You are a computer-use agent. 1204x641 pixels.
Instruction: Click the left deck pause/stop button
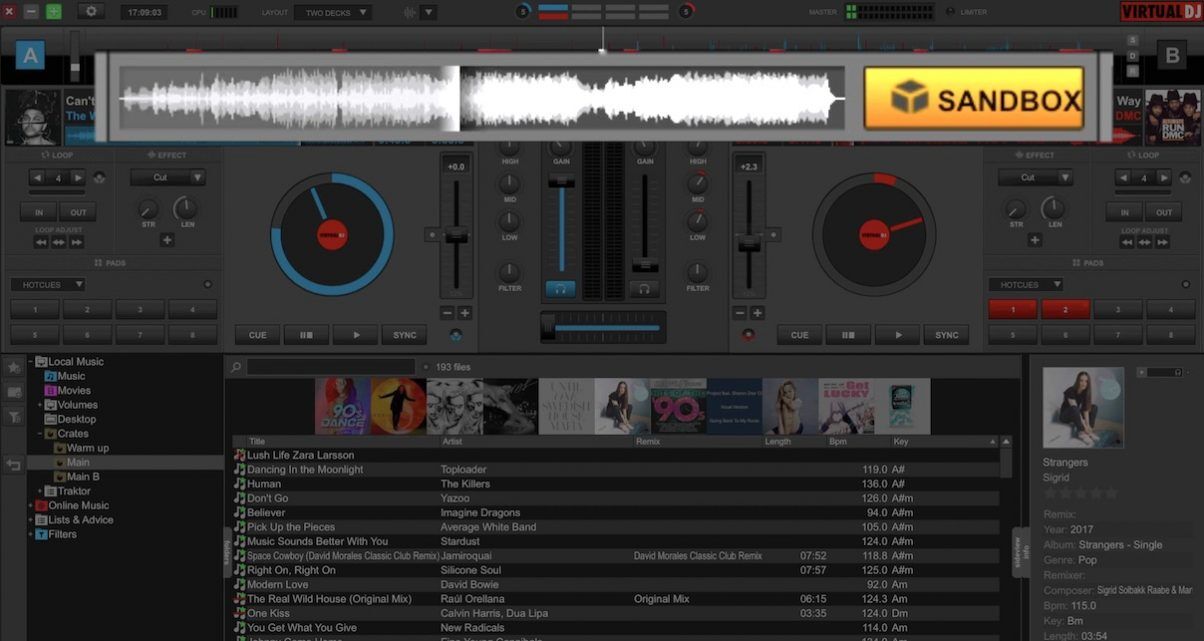click(306, 335)
